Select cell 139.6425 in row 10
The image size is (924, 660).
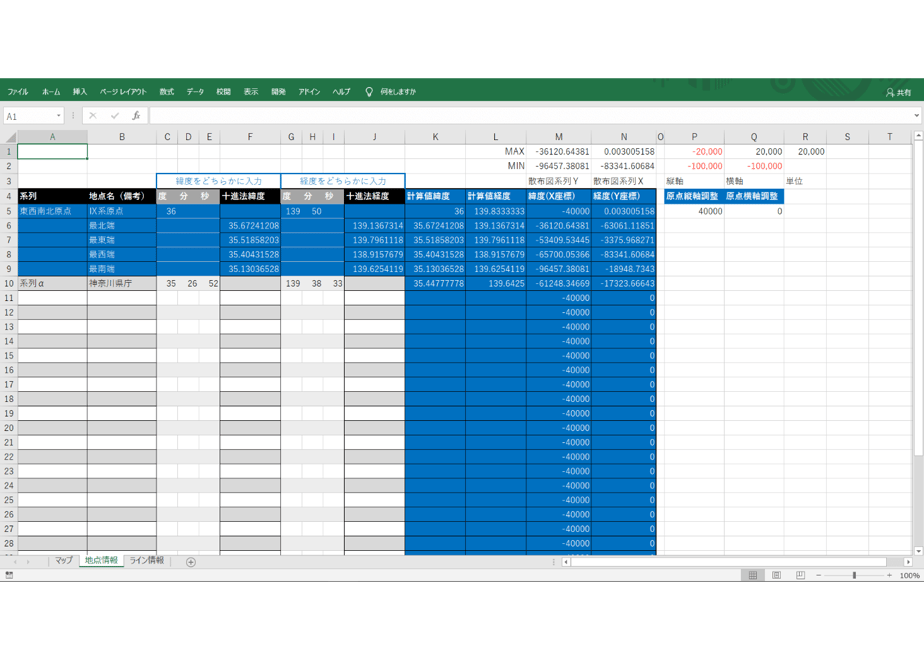[x=496, y=283]
